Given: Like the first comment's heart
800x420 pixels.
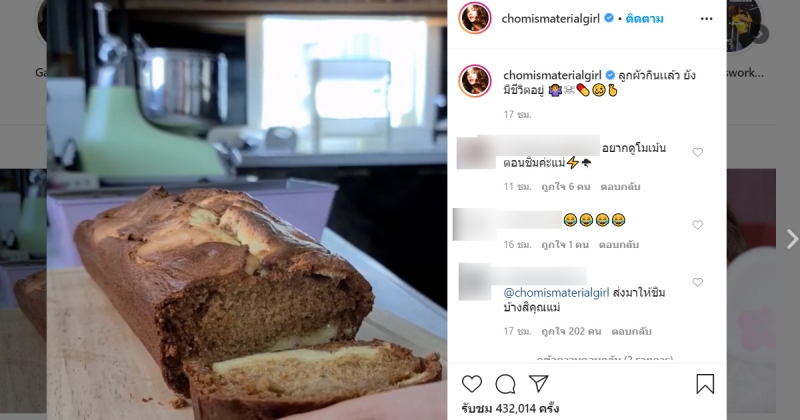Looking at the screenshot, I should 697,152.
